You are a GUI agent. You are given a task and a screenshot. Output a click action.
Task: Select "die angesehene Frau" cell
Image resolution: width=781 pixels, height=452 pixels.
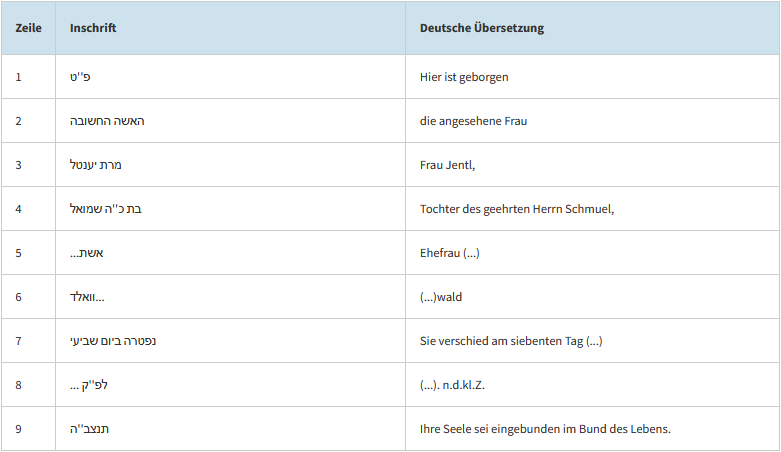tap(473, 121)
